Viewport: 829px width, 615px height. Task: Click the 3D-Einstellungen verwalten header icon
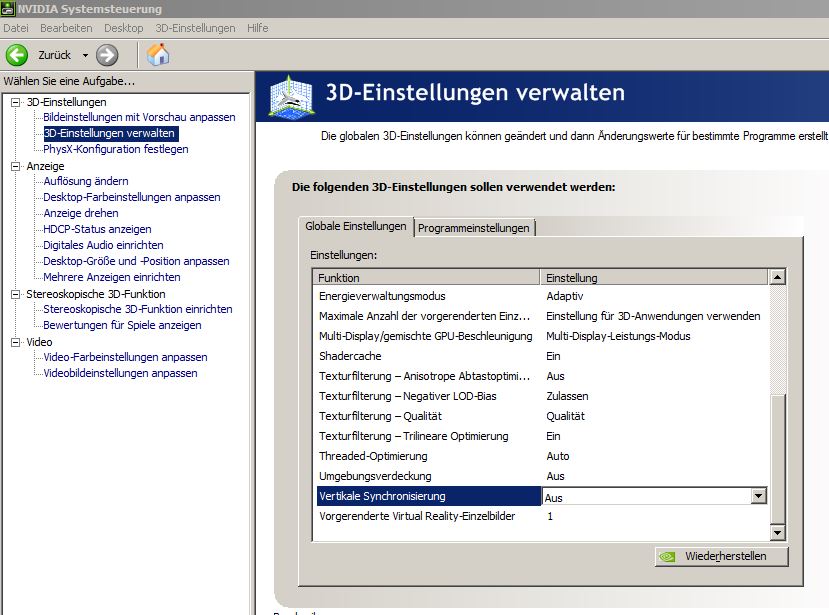tap(291, 96)
